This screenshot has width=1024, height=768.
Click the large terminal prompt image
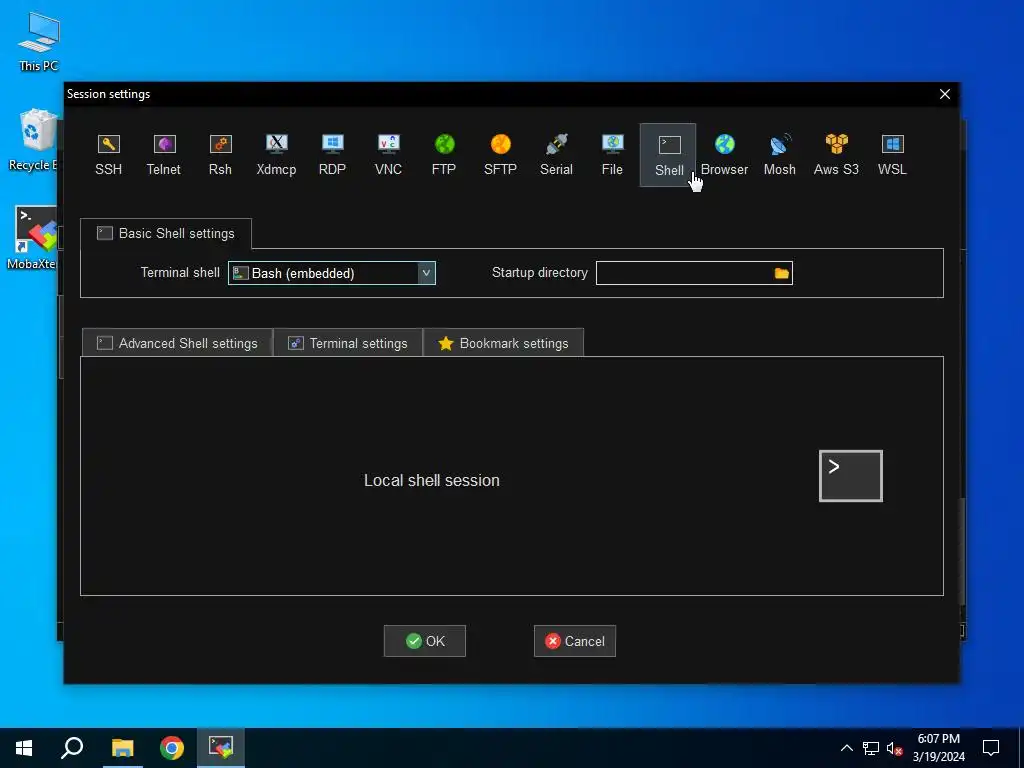point(851,476)
